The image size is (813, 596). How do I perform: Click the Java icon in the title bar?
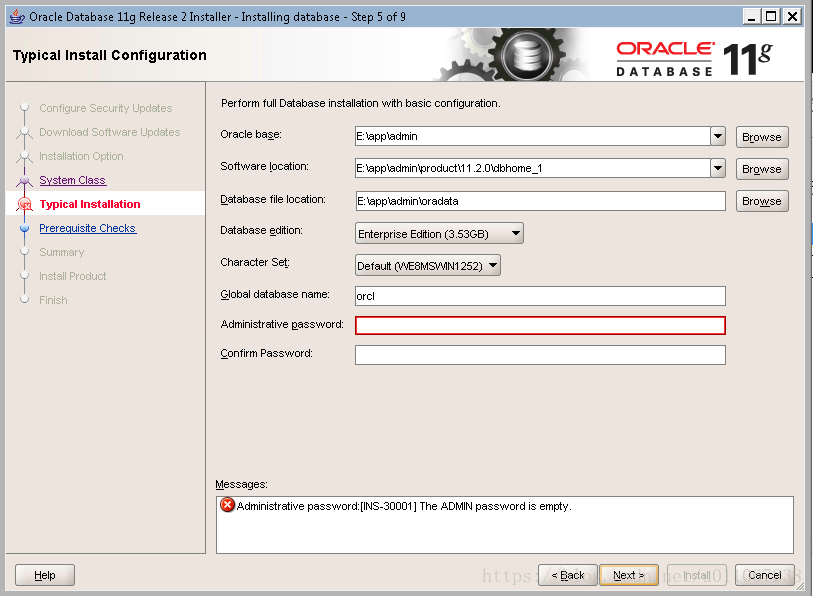coord(17,17)
